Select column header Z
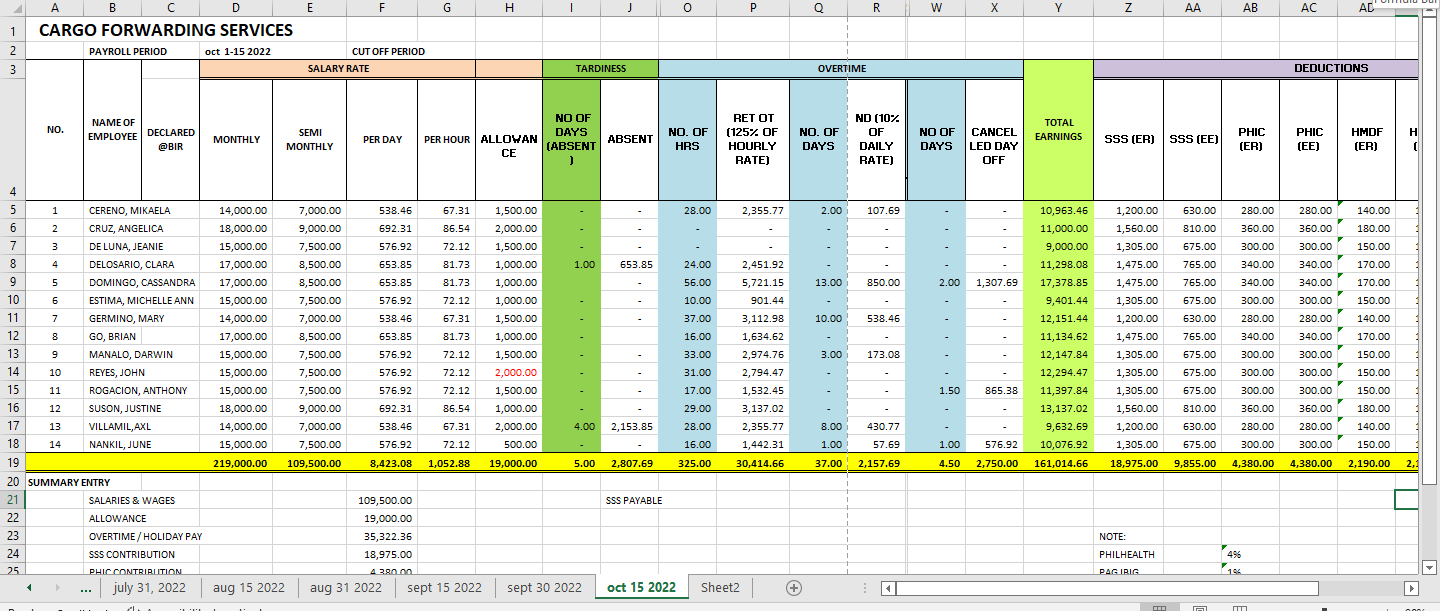 point(1129,8)
